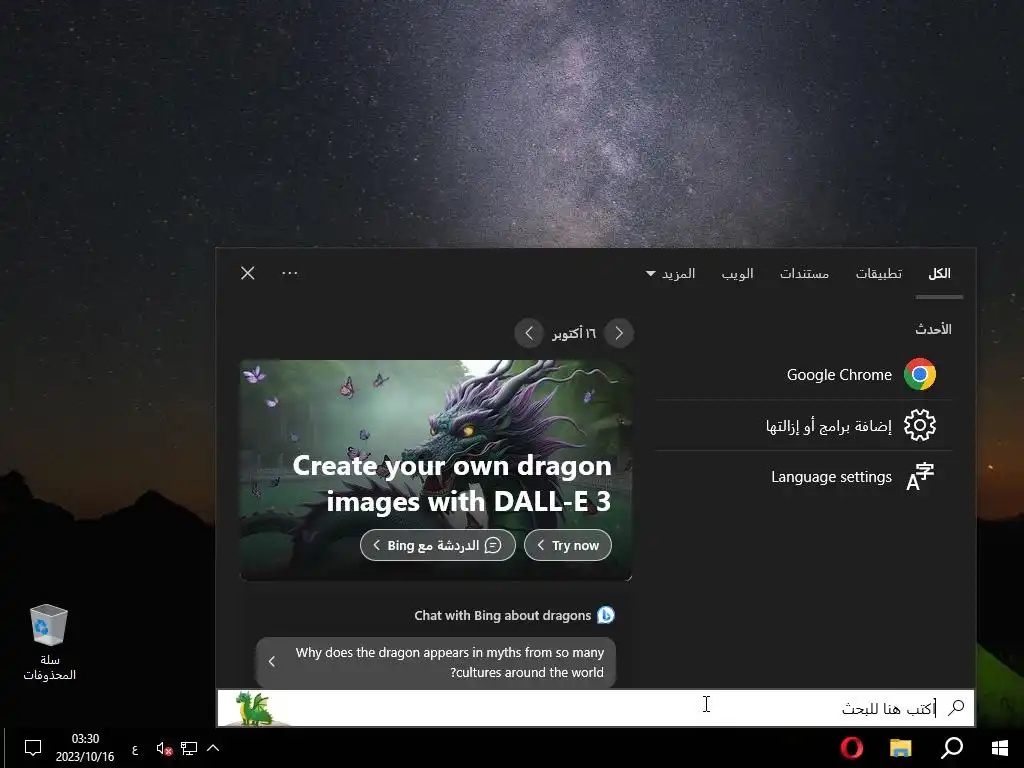1024x768 pixels.
Task: Click the Try now button
Action: [568, 545]
